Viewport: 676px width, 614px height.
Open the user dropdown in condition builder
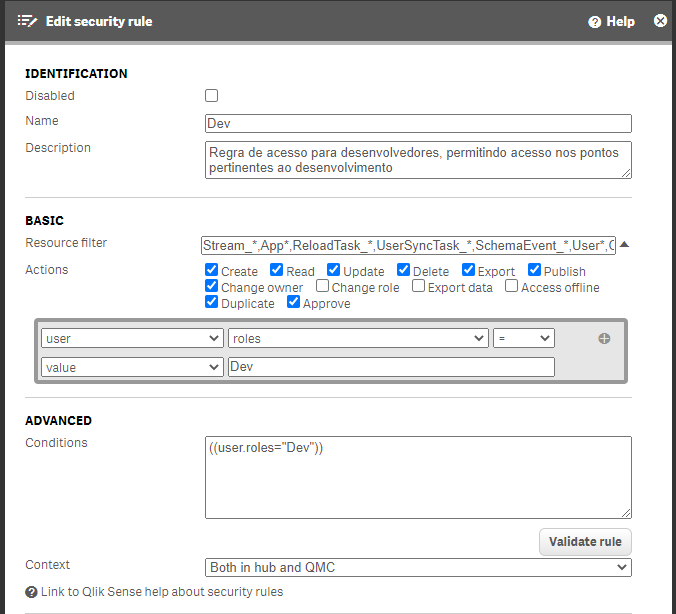pyautogui.click(x=132, y=339)
